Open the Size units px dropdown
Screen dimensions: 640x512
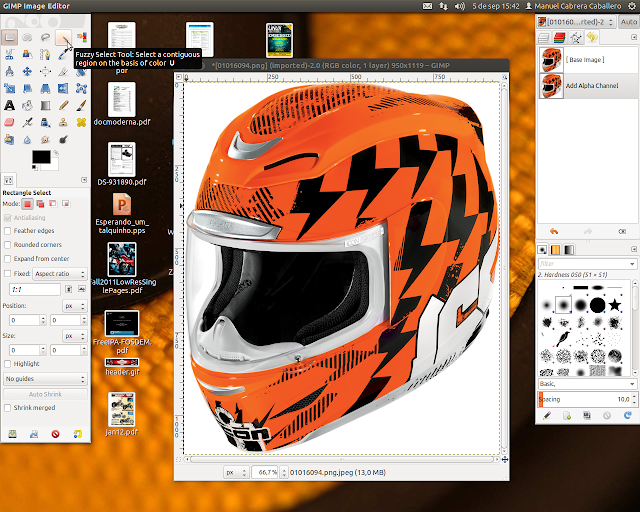click(x=75, y=336)
